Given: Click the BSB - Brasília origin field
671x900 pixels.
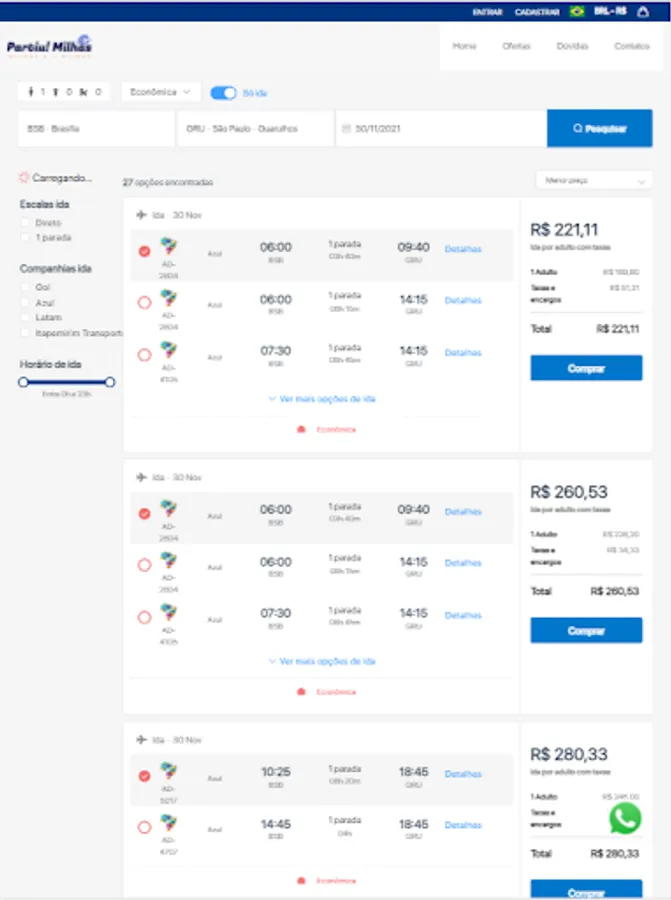Looking at the screenshot, I should [x=96, y=129].
